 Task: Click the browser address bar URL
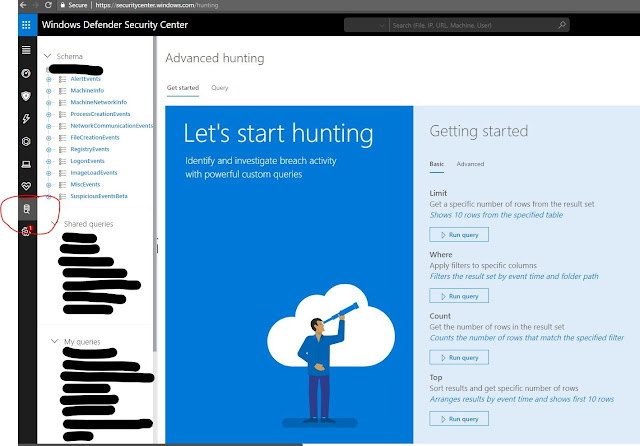click(x=157, y=5)
